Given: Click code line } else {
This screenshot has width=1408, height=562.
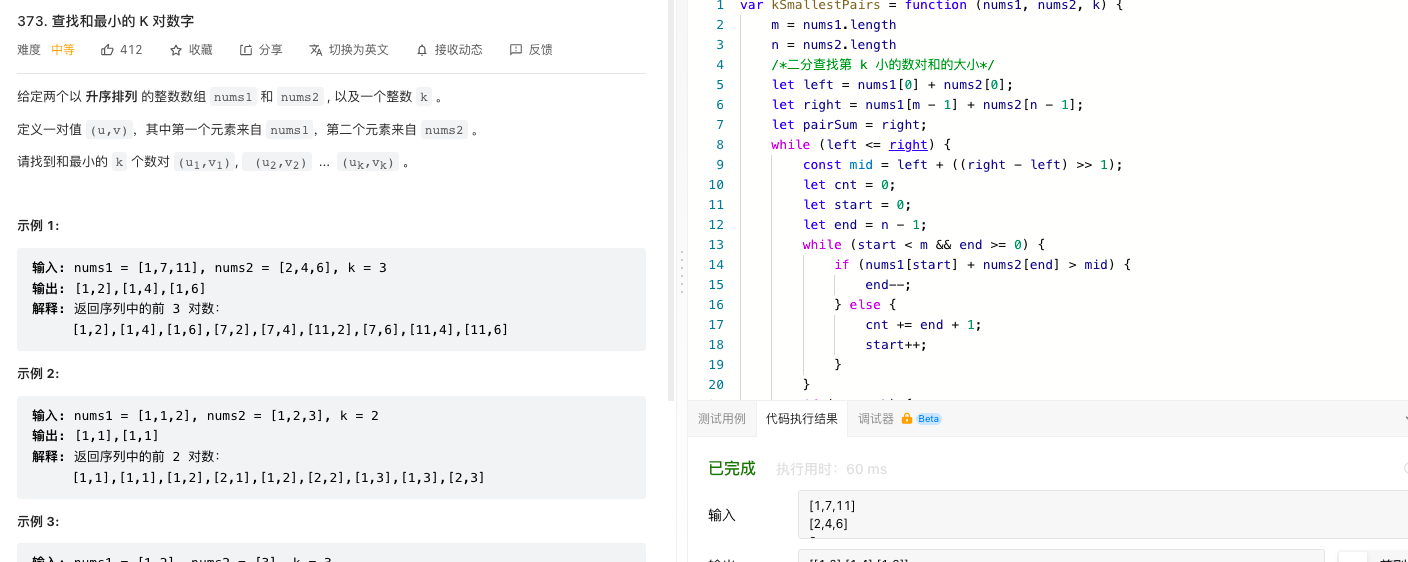Looking at the screenshot, I should 865,305.
